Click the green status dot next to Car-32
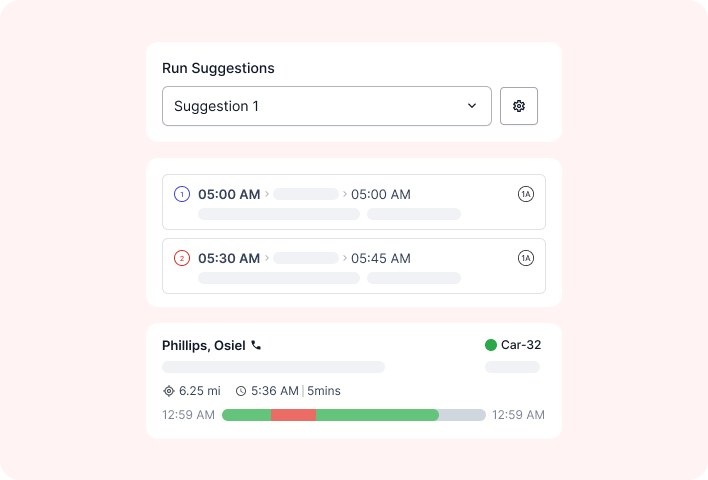 pos(491,345)
